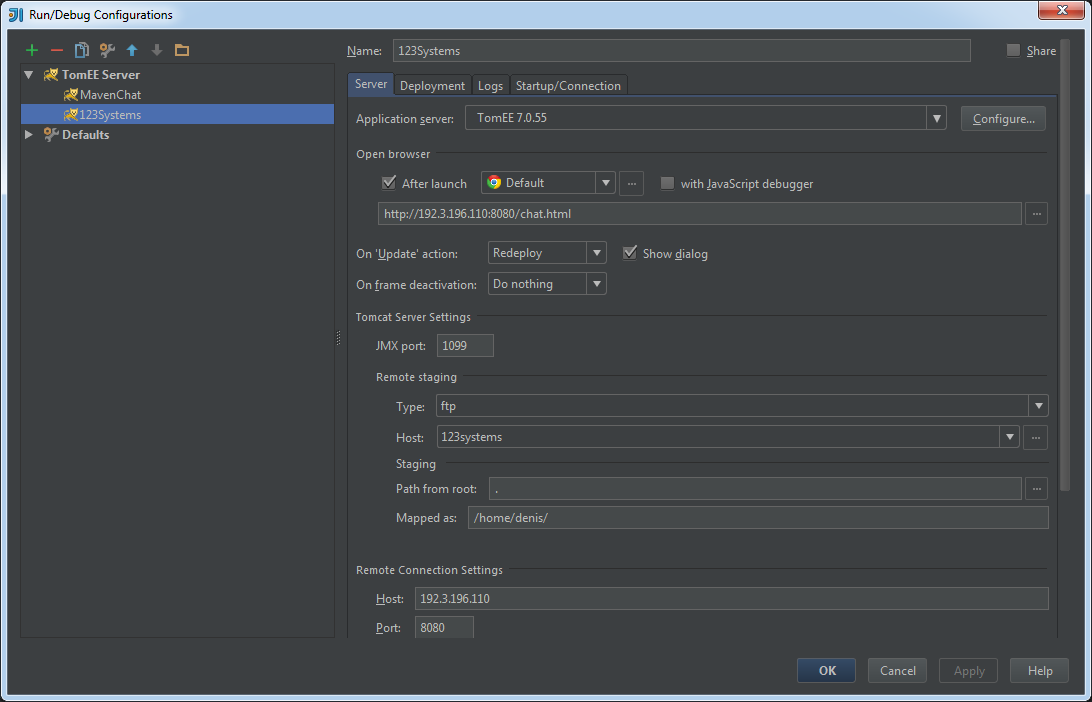Click the Name input field

click(x=681, y=51)
